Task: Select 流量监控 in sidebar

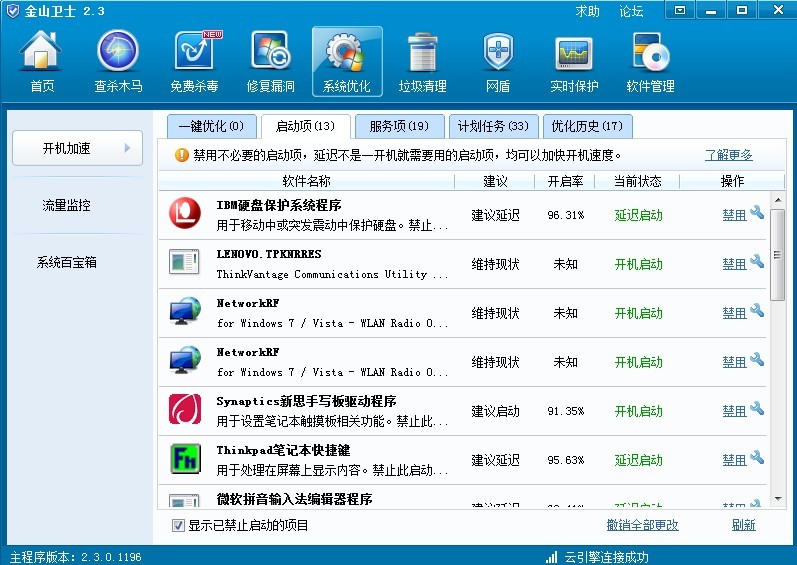Action: tap(67, 205)
